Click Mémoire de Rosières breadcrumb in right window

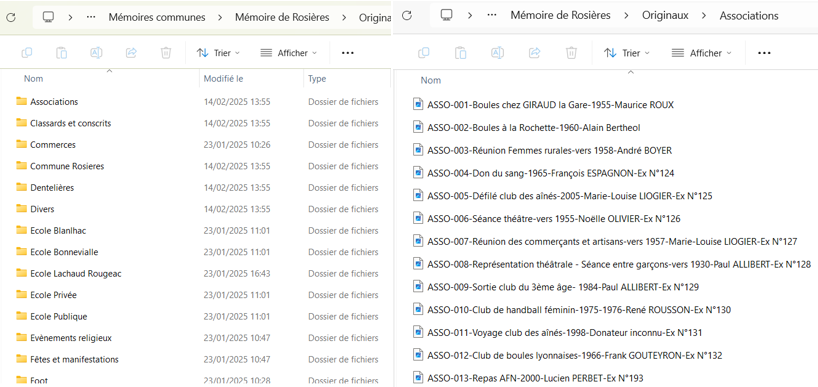(560, 16)
